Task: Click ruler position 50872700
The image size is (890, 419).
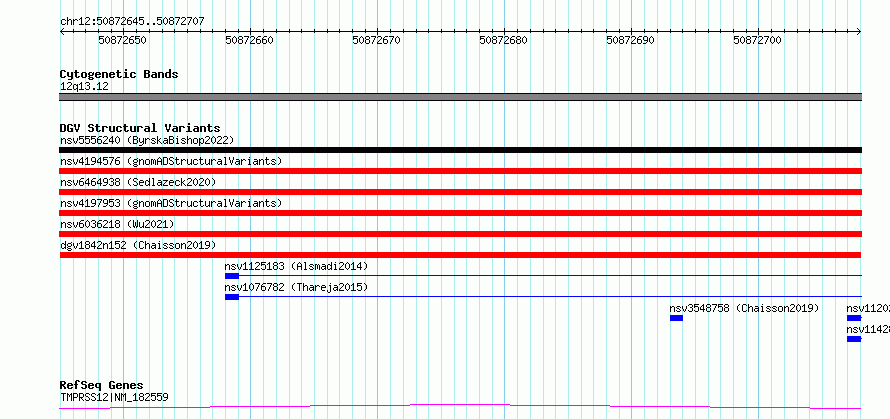Action: [x=758, y=40]
